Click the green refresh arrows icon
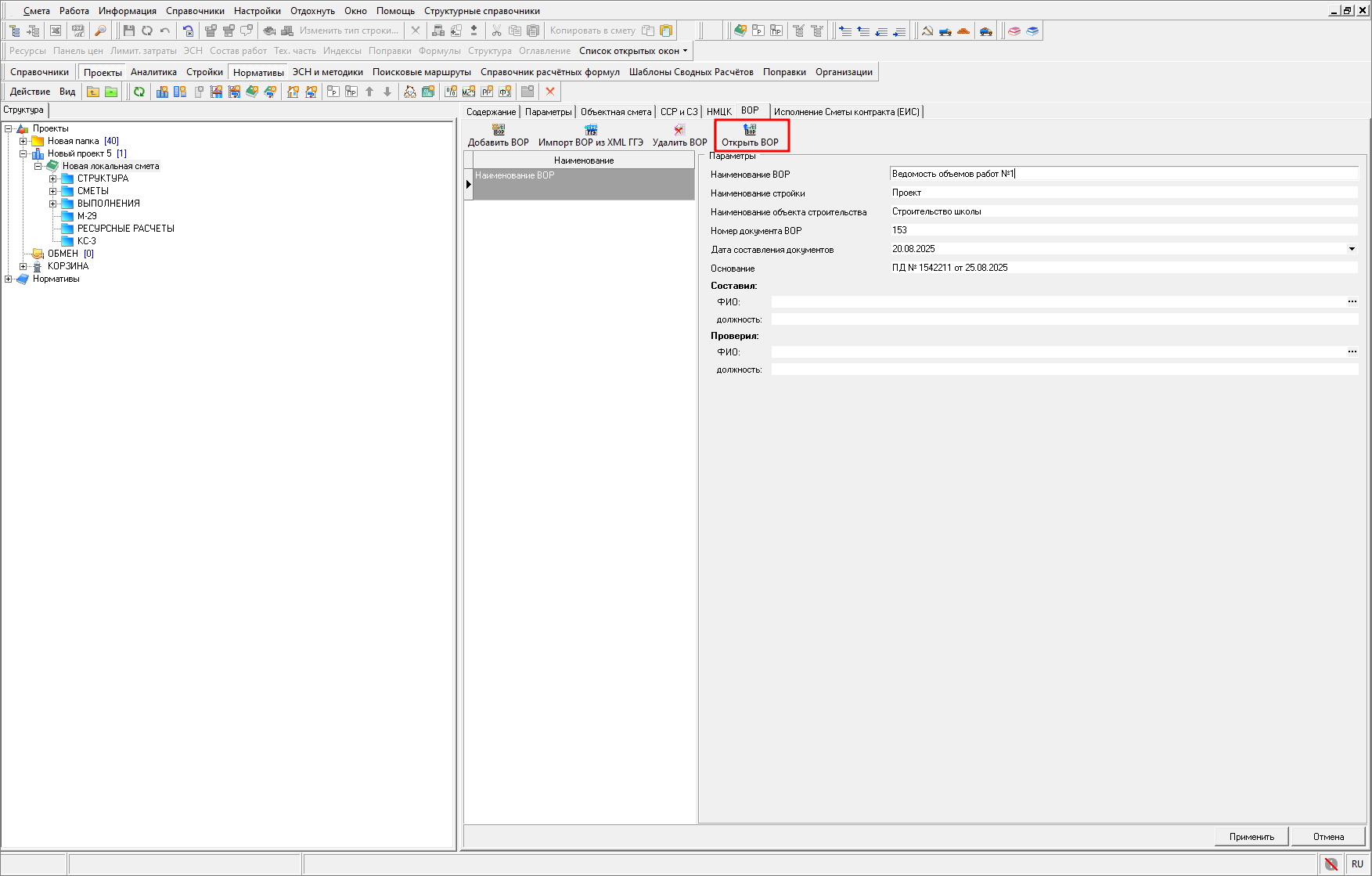 pyautogui.click(x=139, y=92)
